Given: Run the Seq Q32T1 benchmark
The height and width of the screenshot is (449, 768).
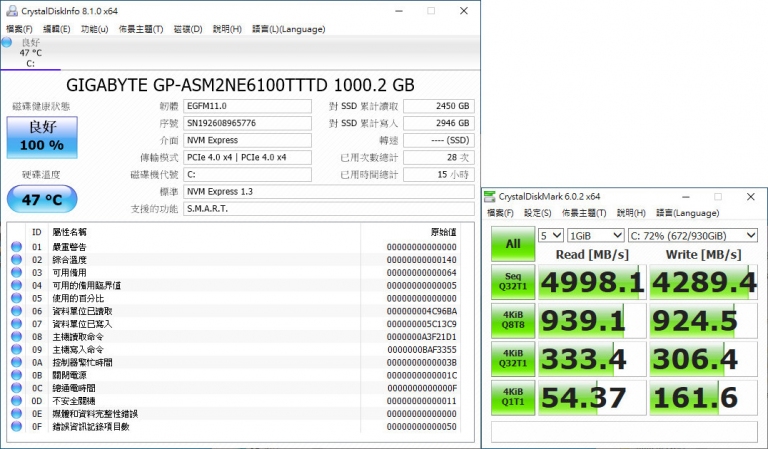Looking at the screenshot, I should point(513,282).
